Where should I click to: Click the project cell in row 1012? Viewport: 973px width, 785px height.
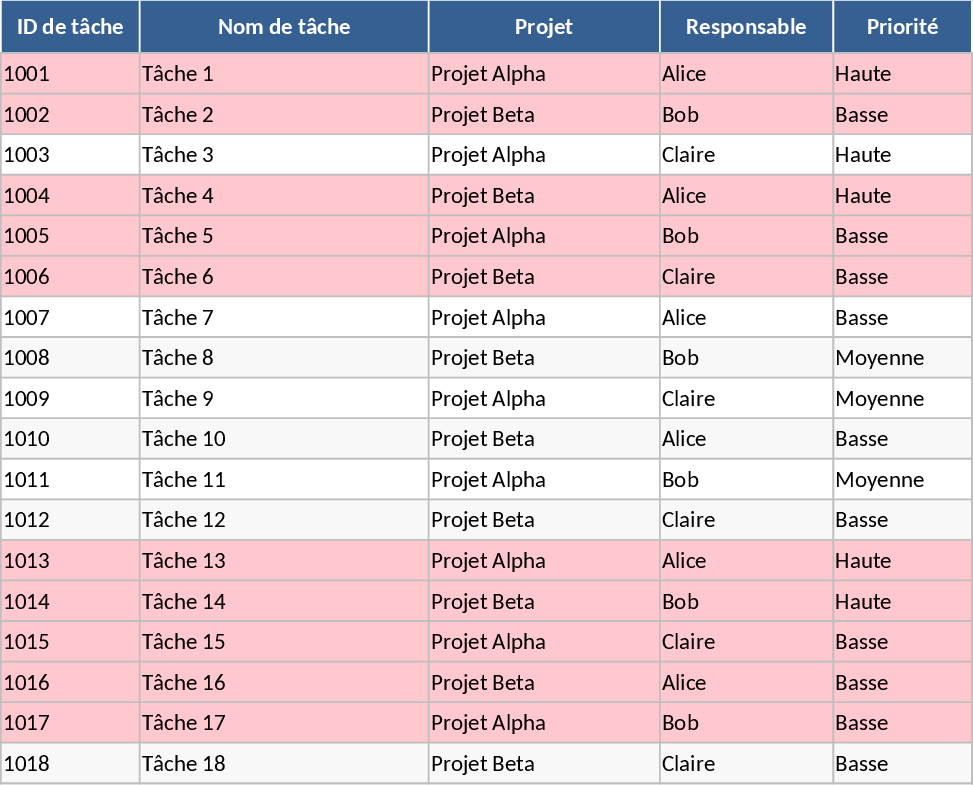coord(544,520)
